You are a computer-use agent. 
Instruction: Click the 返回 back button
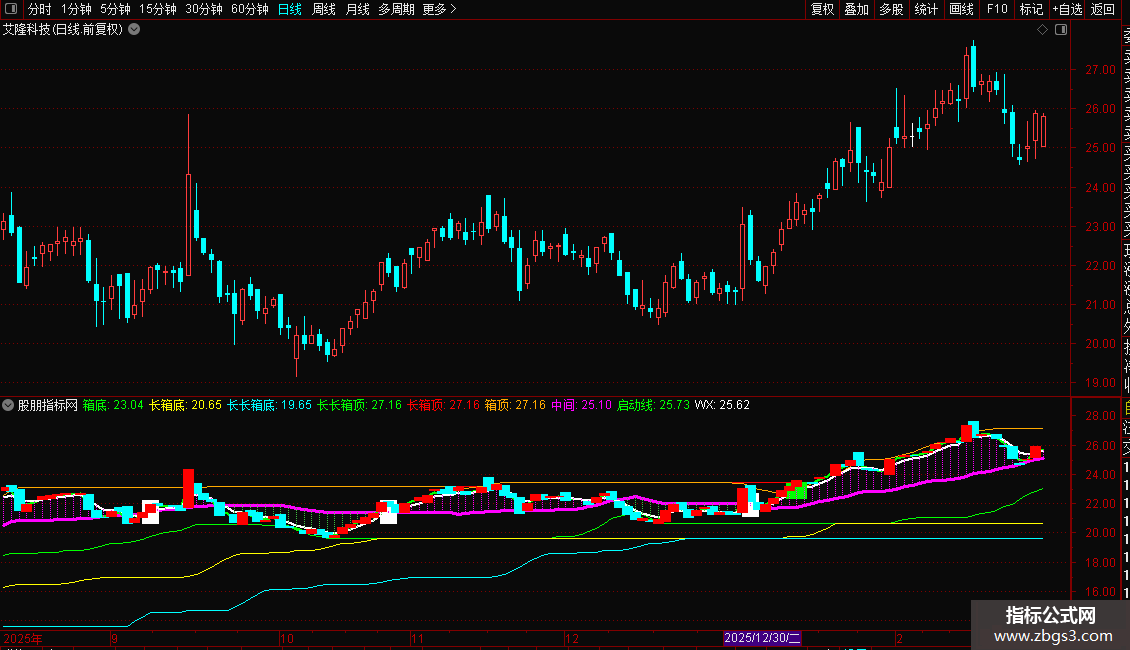[x=1103, y=9]
